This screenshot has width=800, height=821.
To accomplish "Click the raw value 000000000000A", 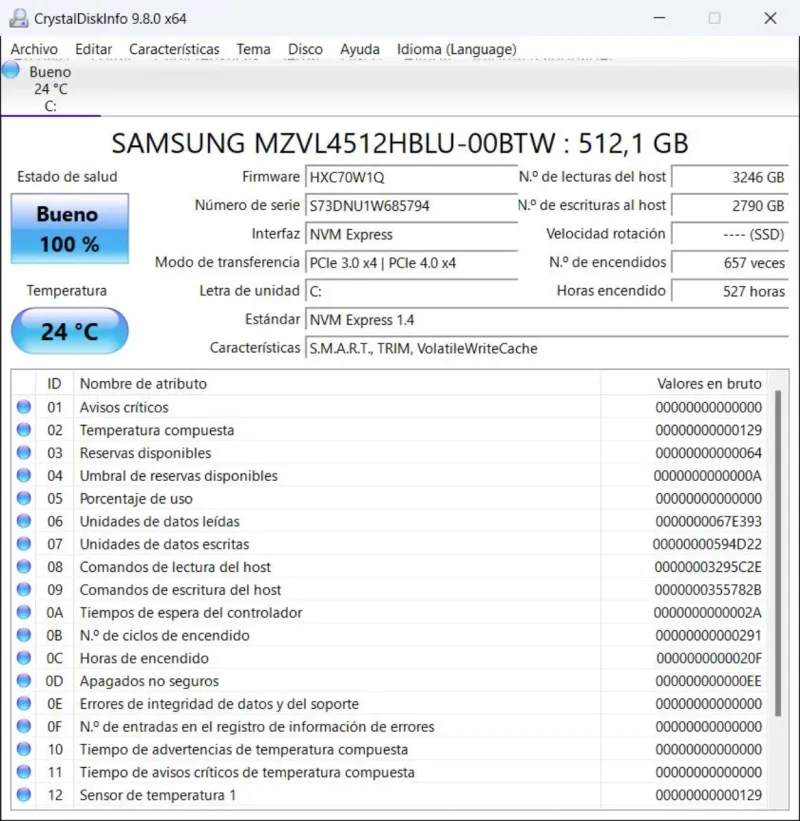I will point(708,475).
